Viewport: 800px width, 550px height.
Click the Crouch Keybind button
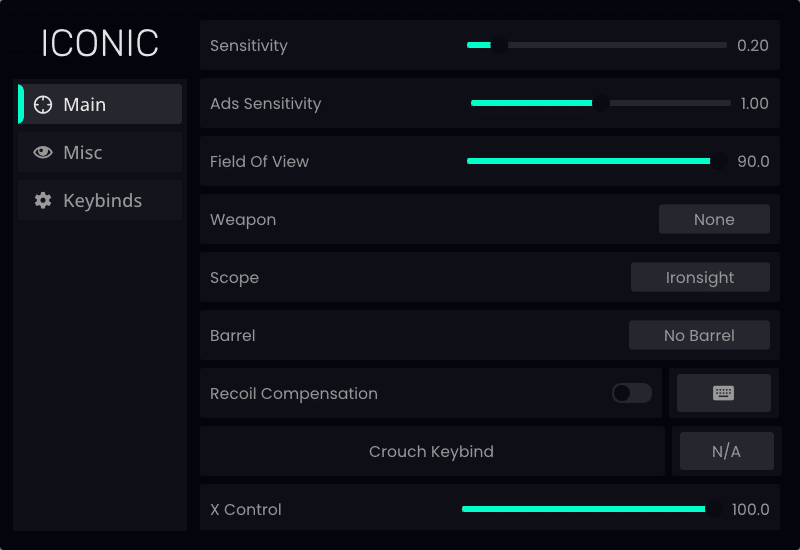tap(432, 451)
